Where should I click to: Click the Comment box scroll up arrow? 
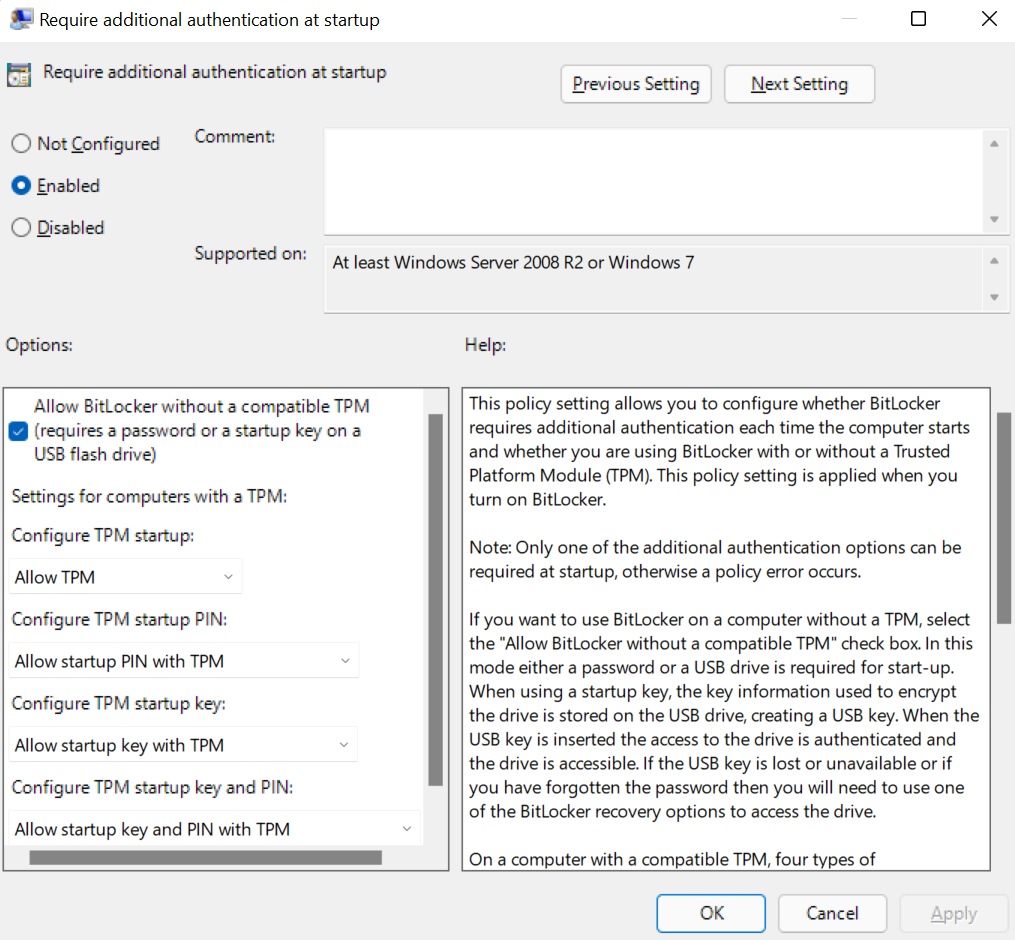coord(994,144)
